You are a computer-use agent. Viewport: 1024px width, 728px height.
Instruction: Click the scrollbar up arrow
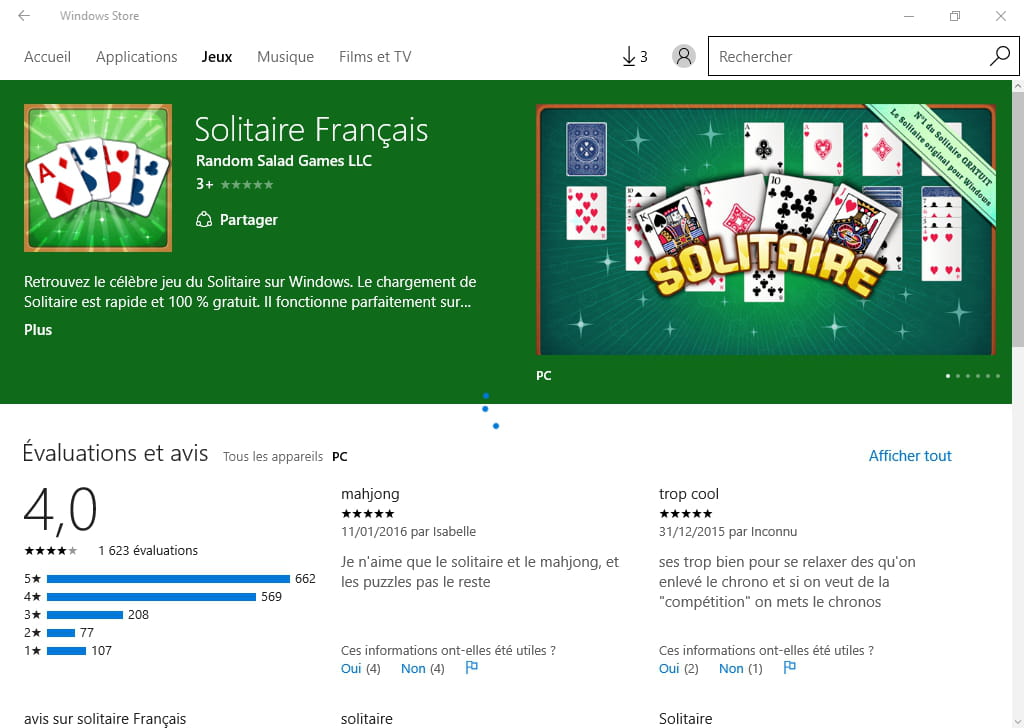tap(1018, 86)
